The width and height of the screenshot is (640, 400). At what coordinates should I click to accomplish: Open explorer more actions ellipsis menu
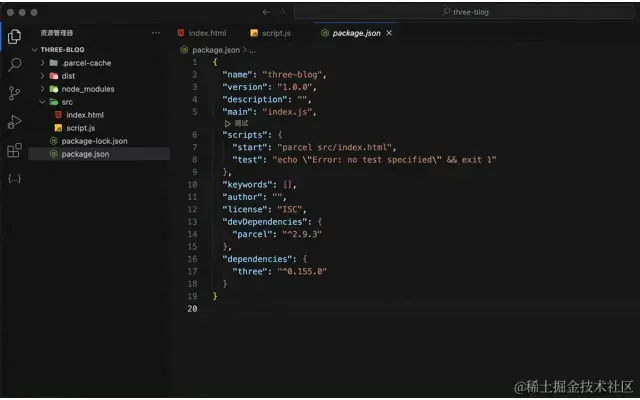(156, 33)
